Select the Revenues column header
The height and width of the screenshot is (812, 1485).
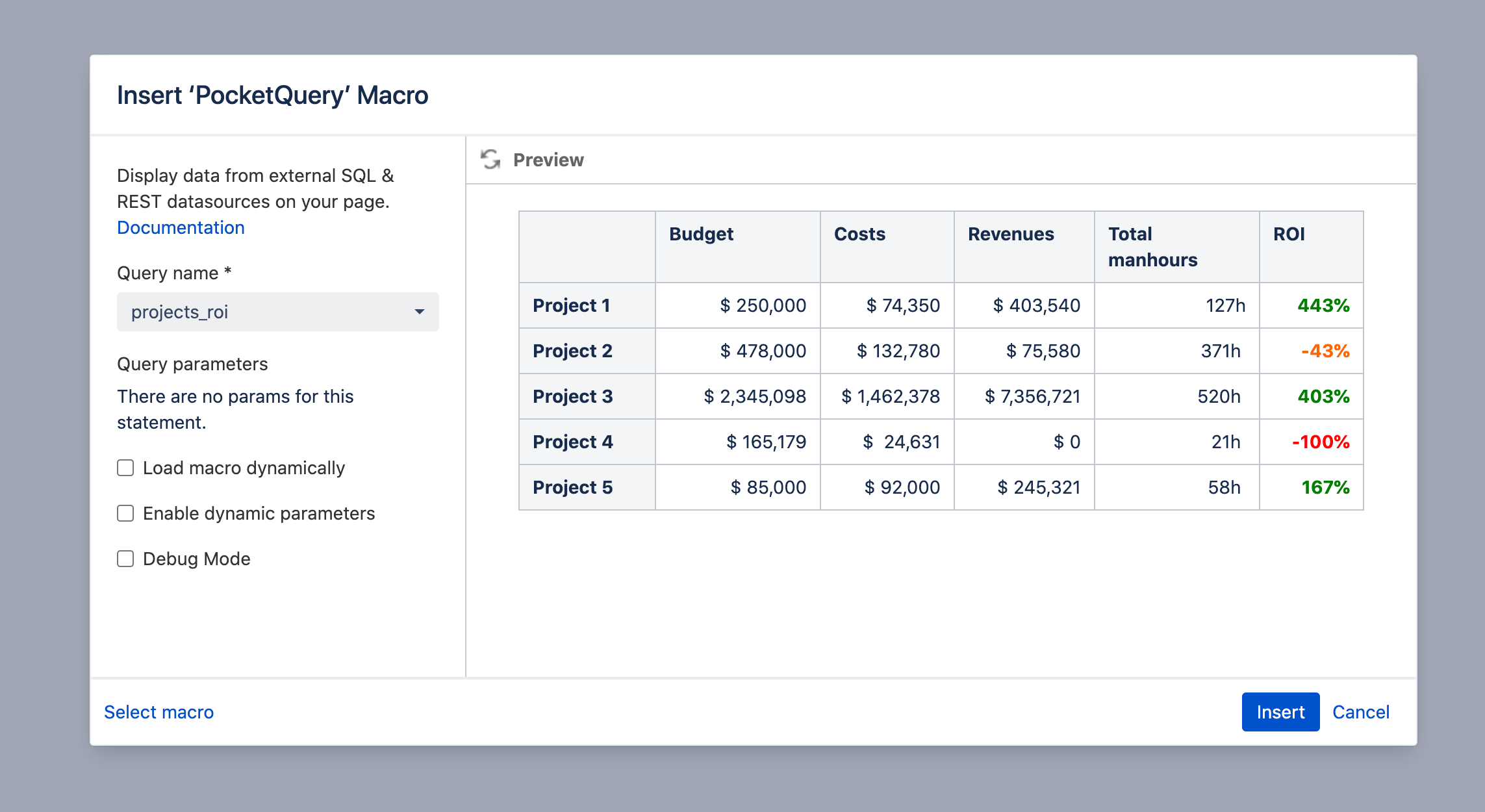click(x=1024, y=247)
